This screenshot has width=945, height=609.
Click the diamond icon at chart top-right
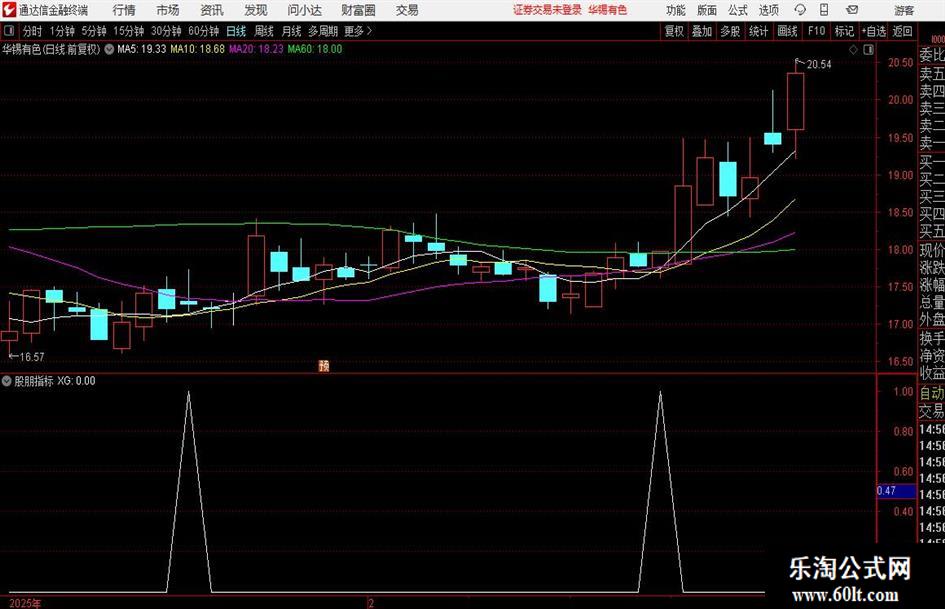tap(853, 50)
